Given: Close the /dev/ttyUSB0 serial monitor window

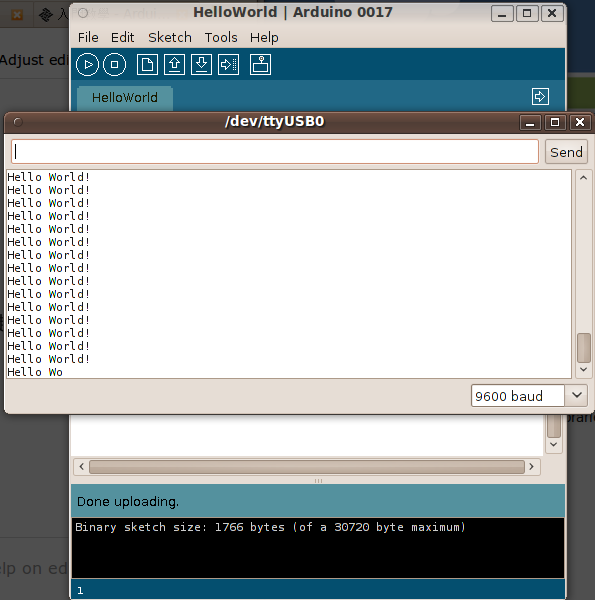Looking at the screenshot, I should coord(580,122).
